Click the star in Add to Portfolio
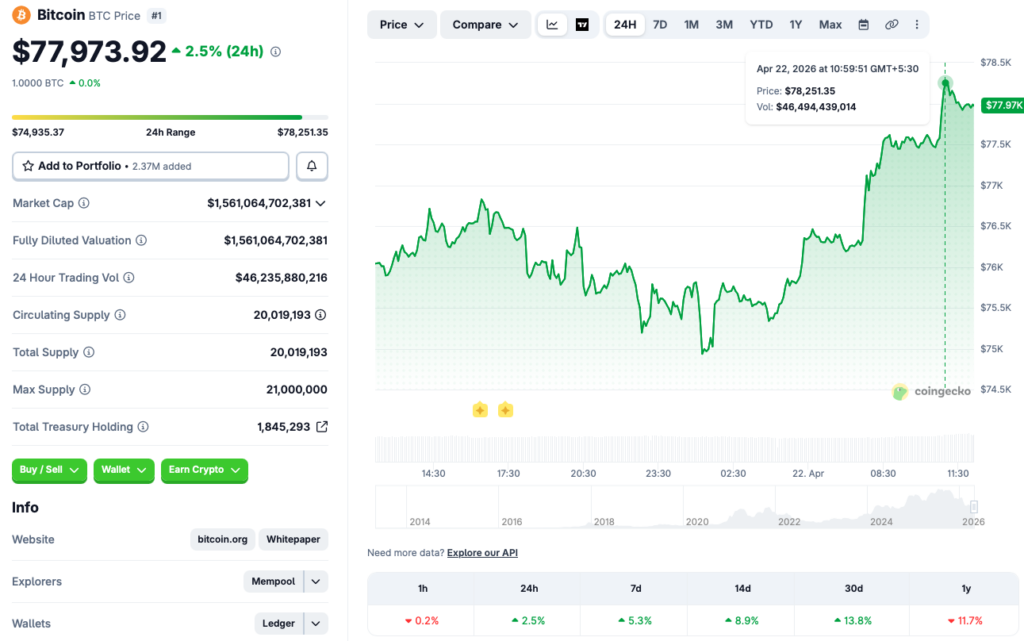 click(x=27, y=165)
